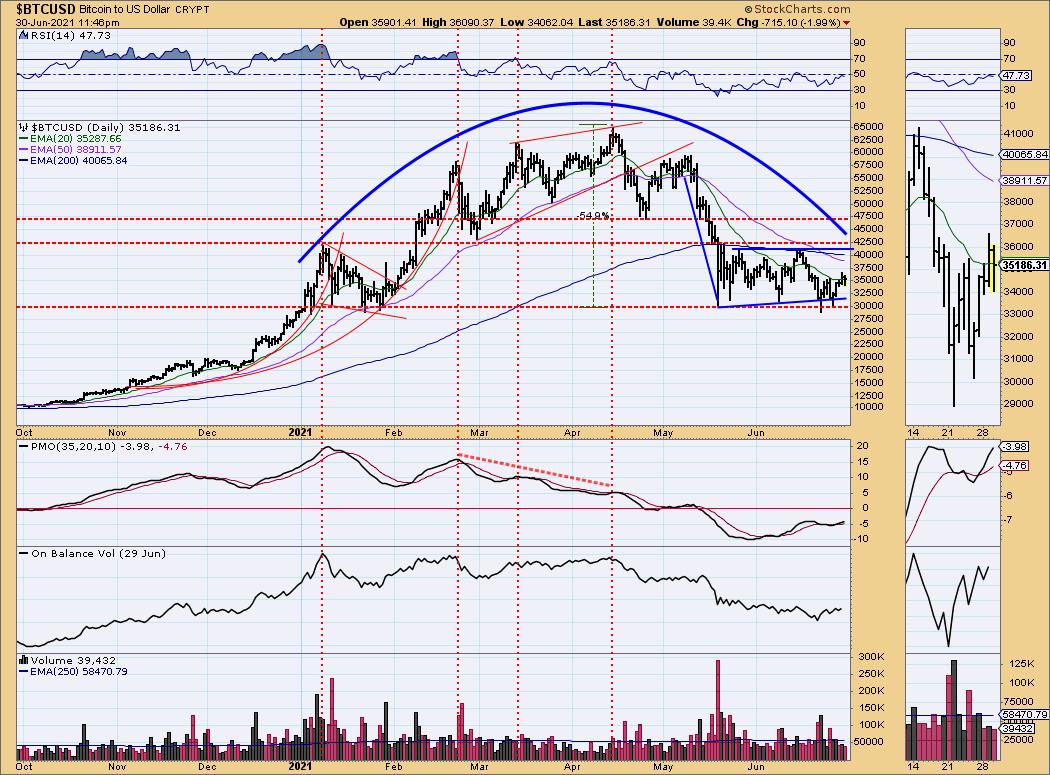This screenshot has width=1050, height=775.
Task: Click the Volume 39.4K header value
Action: [x=694, y=22]
